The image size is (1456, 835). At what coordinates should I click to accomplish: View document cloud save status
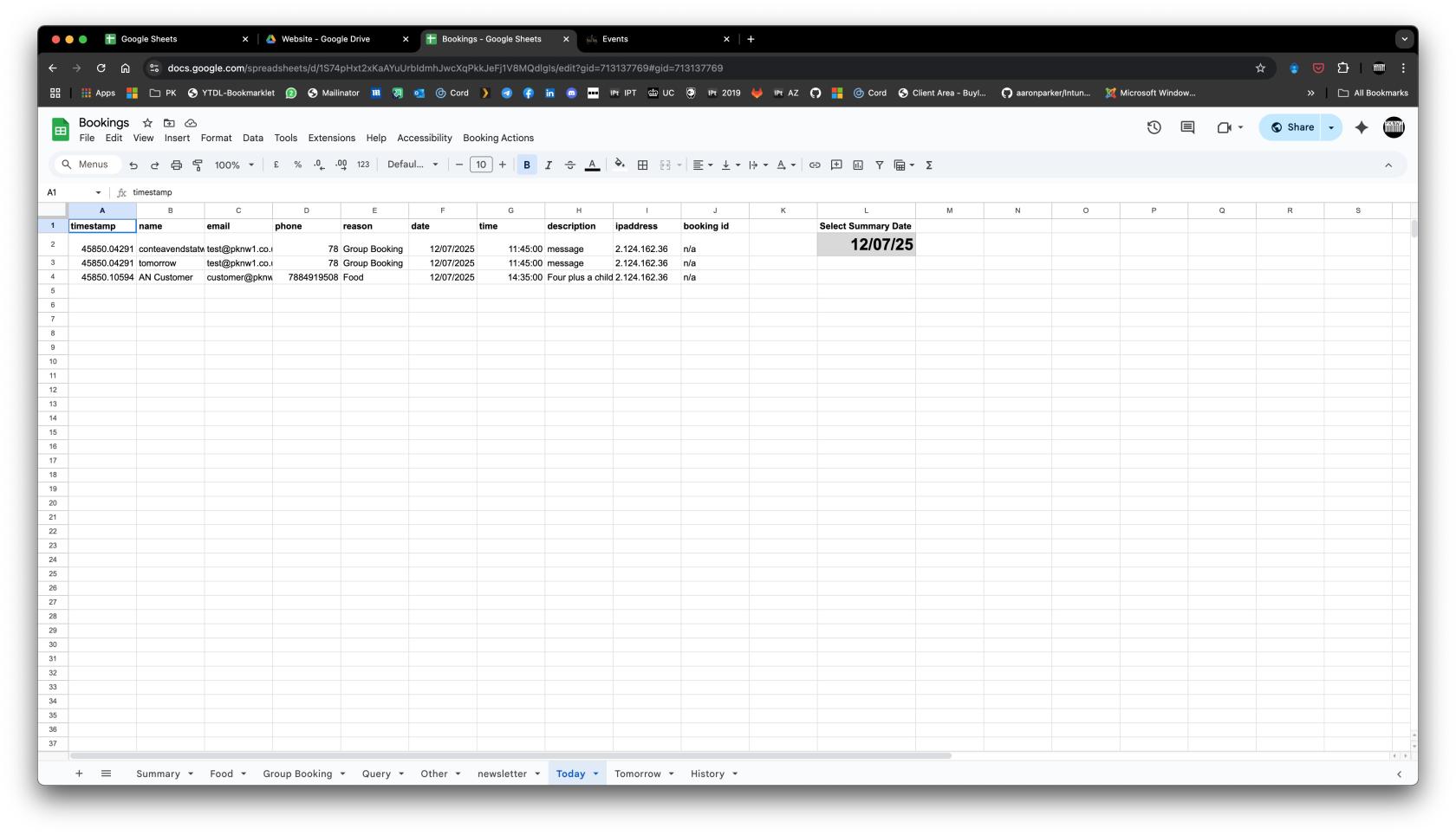(191, 123)
